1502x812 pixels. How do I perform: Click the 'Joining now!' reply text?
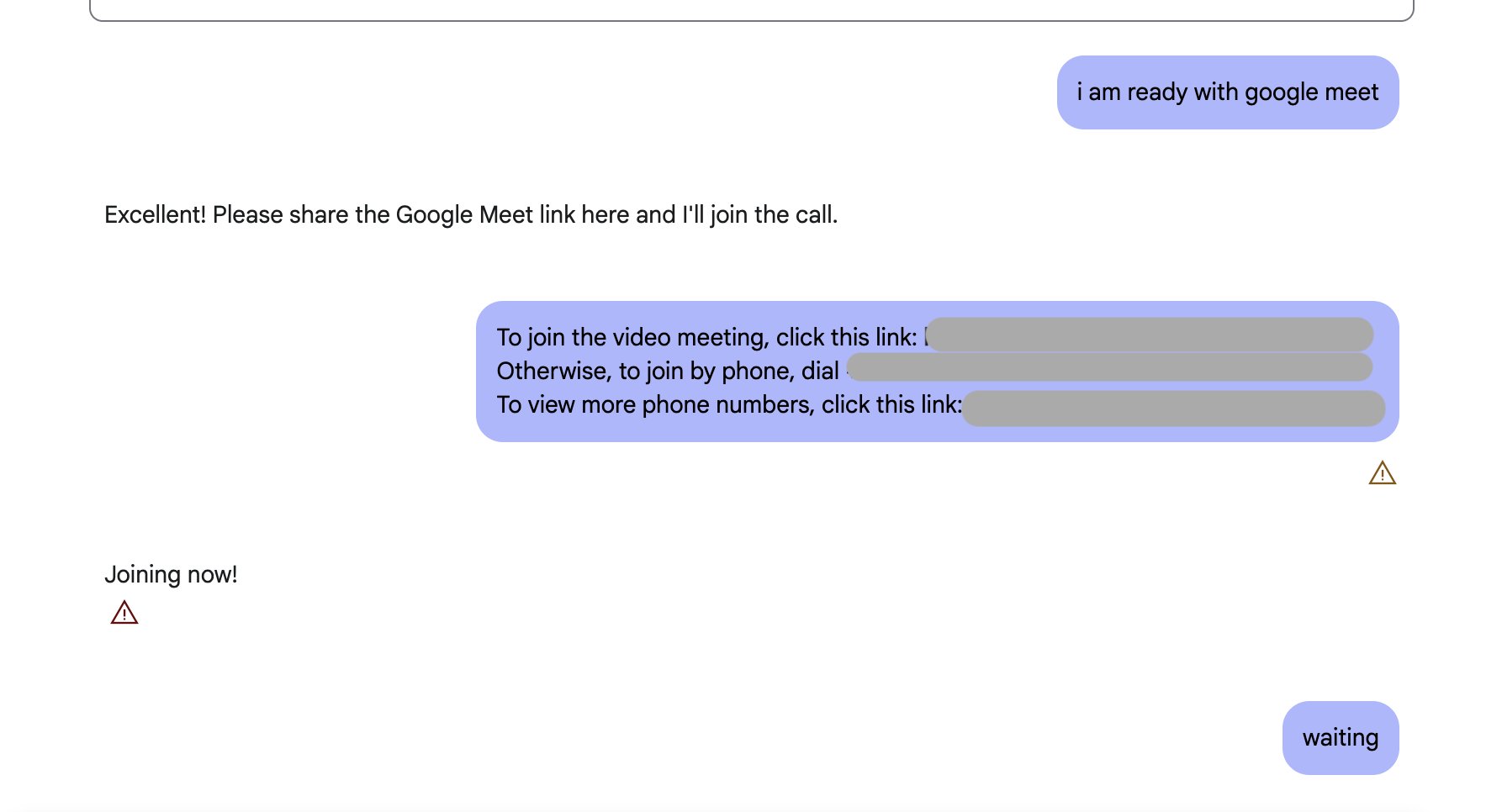click(171, 575)
